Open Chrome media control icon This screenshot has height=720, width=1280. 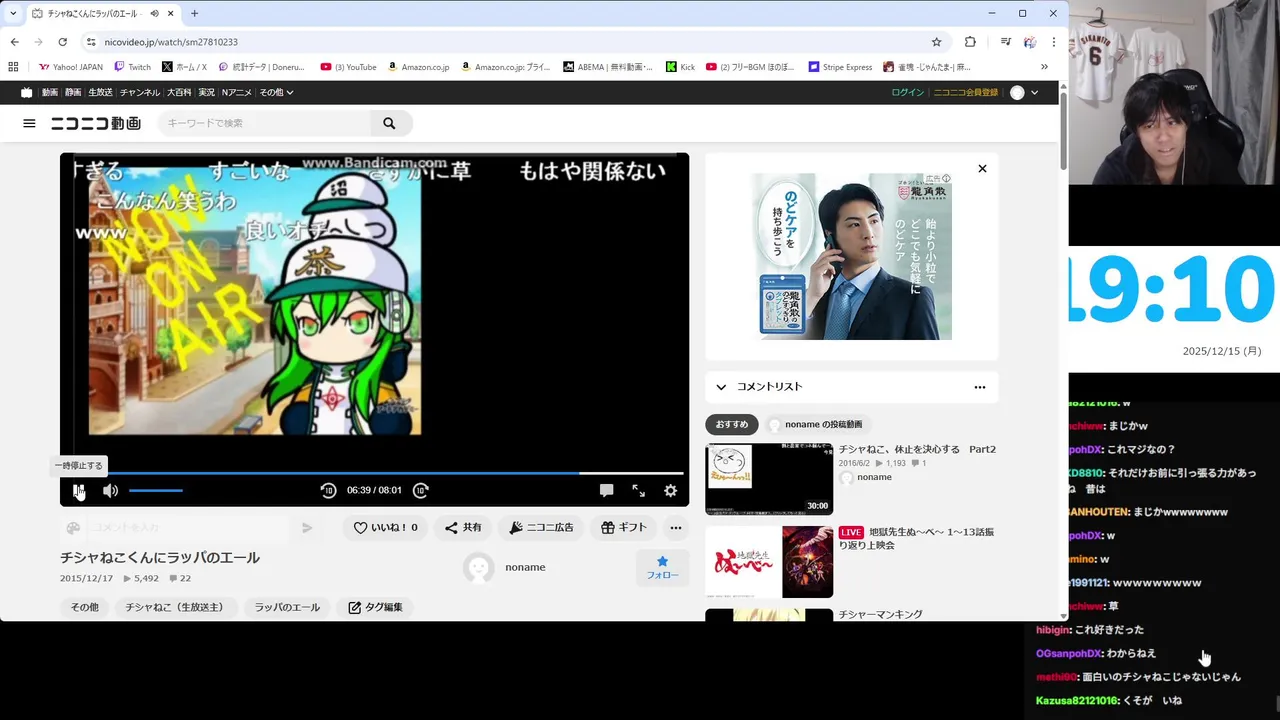point(1005,42)
